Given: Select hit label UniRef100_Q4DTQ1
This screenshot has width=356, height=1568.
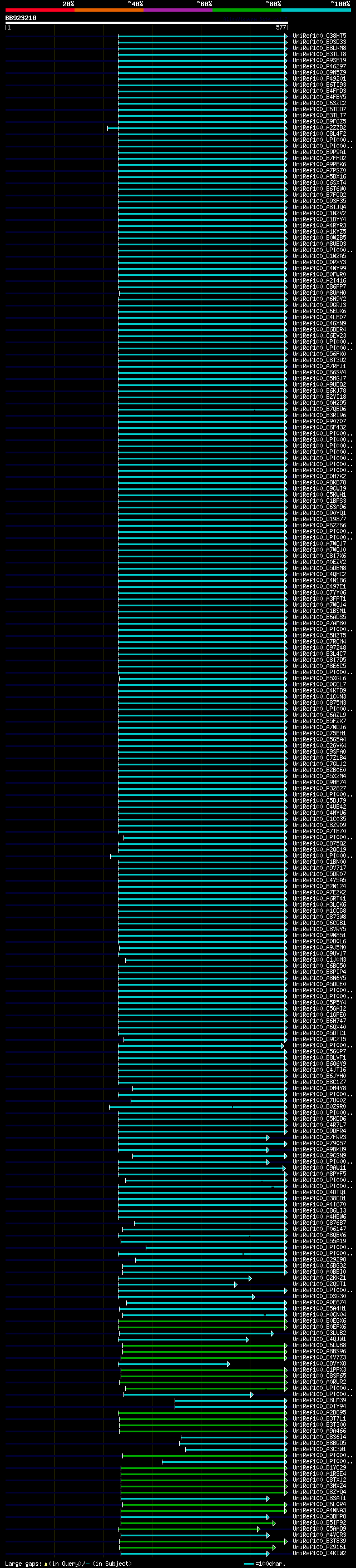Looking at the screenshot, I should coord(319,1193).
